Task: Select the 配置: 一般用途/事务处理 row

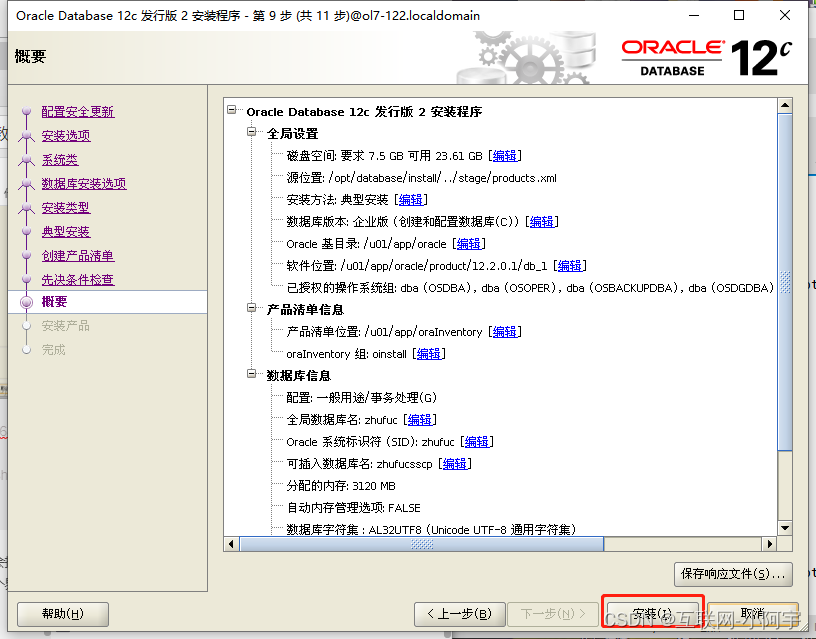Action: [362, 398]
